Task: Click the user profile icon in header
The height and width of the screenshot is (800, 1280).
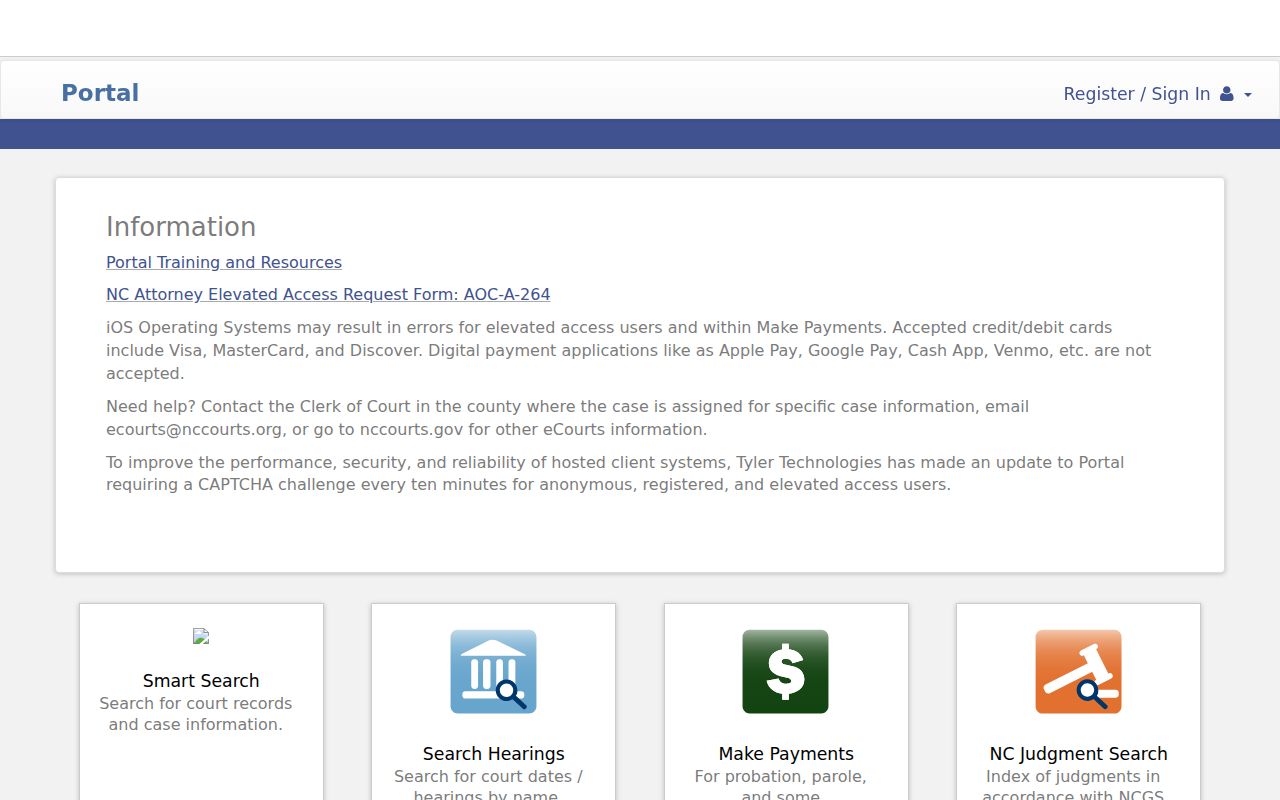Action: pos(1226,94)
